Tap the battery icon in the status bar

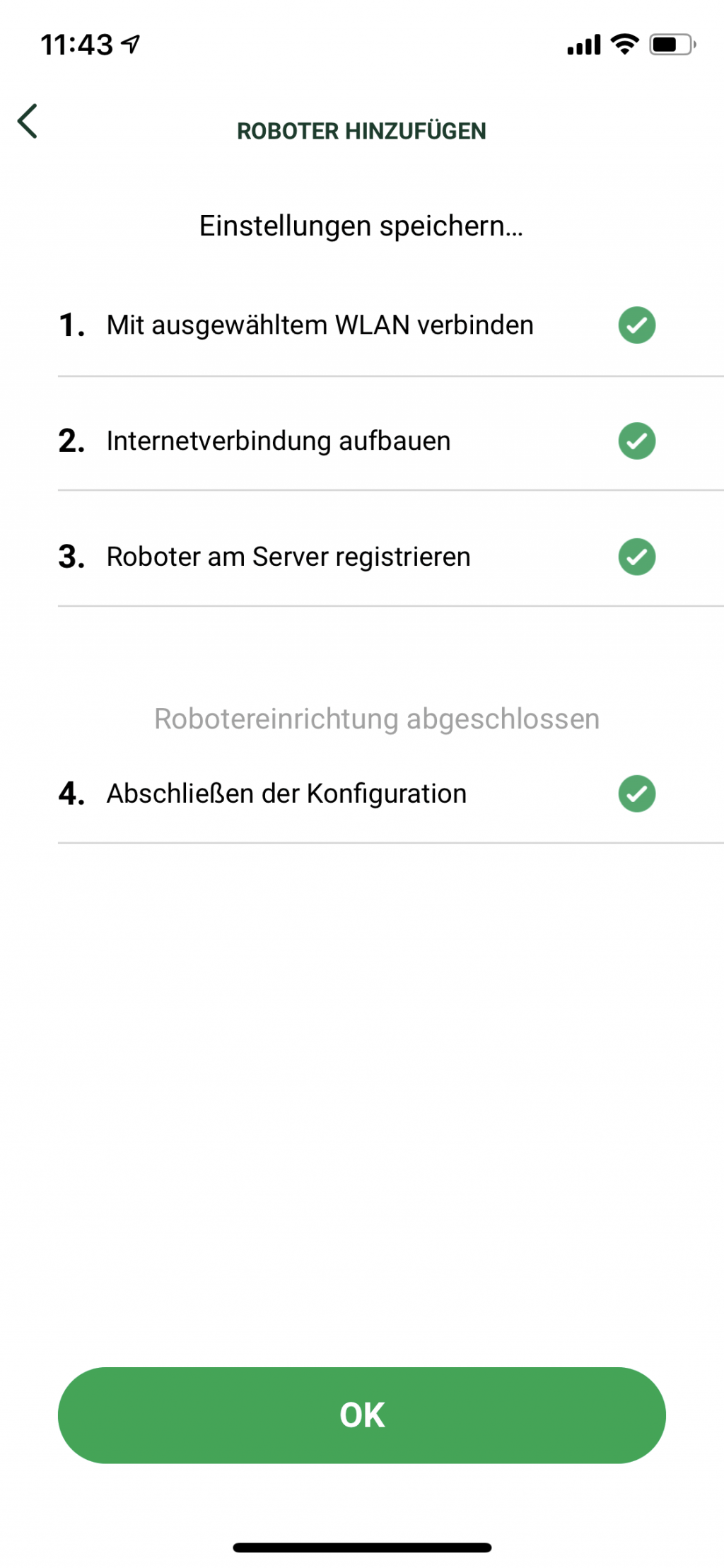point(672,45)
